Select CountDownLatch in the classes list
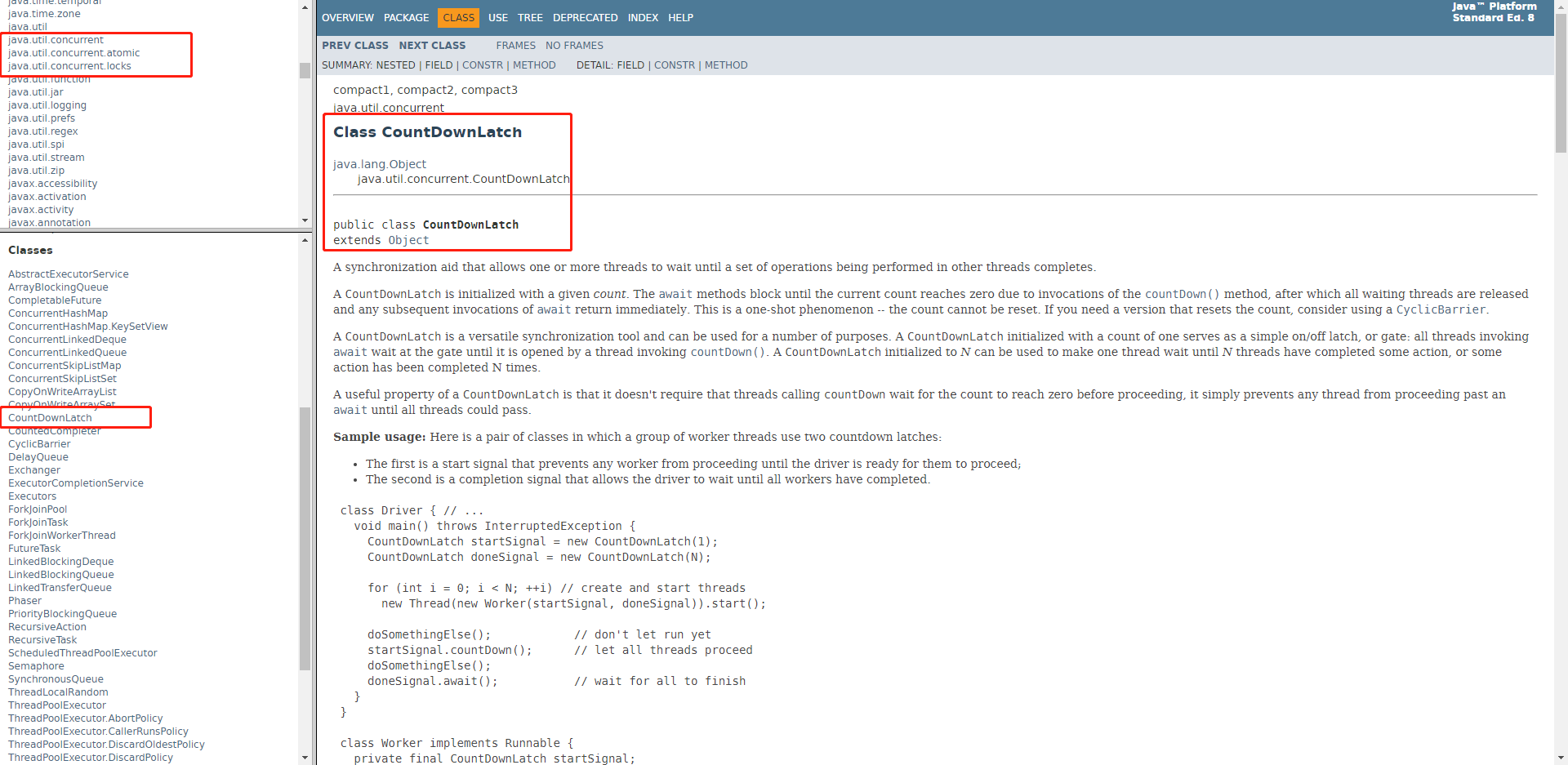This screenshot has width=1568, height=765. (50, 418)
